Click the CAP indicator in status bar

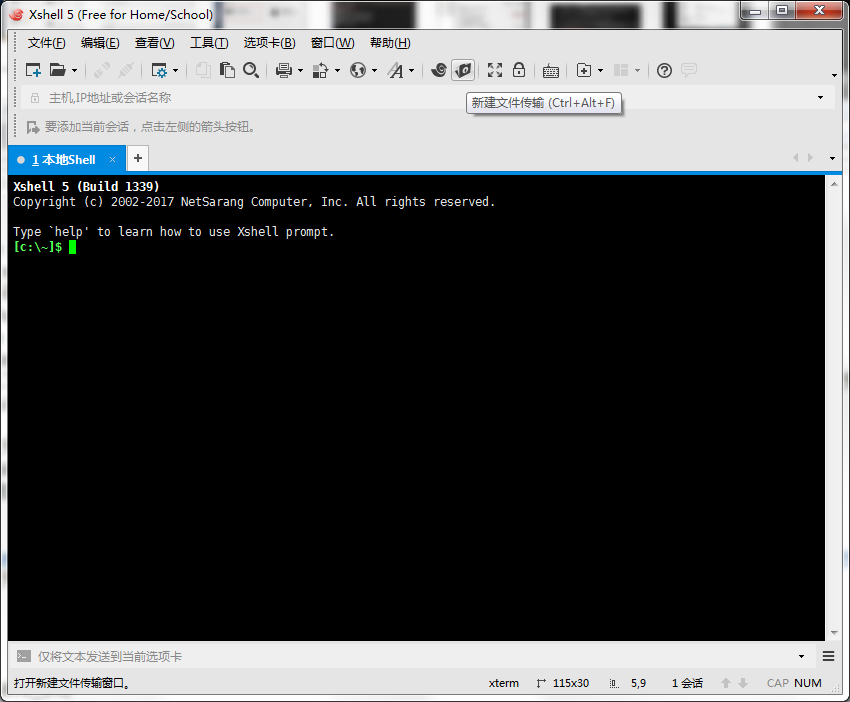click(777, 683)
